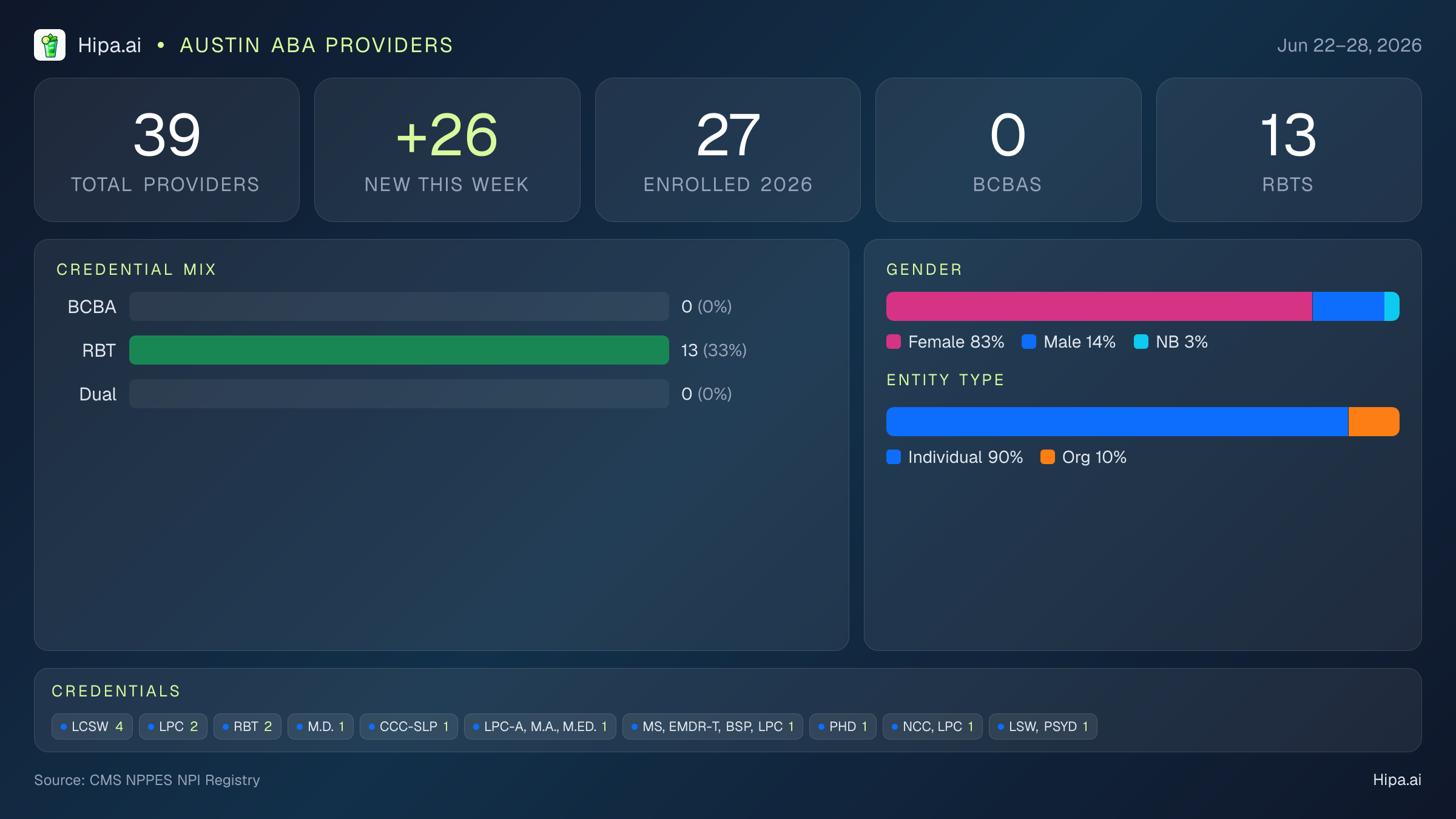Click blue Male segment of gender bar
Viewport: 1456px width, 819px height.
[1348, 306]
